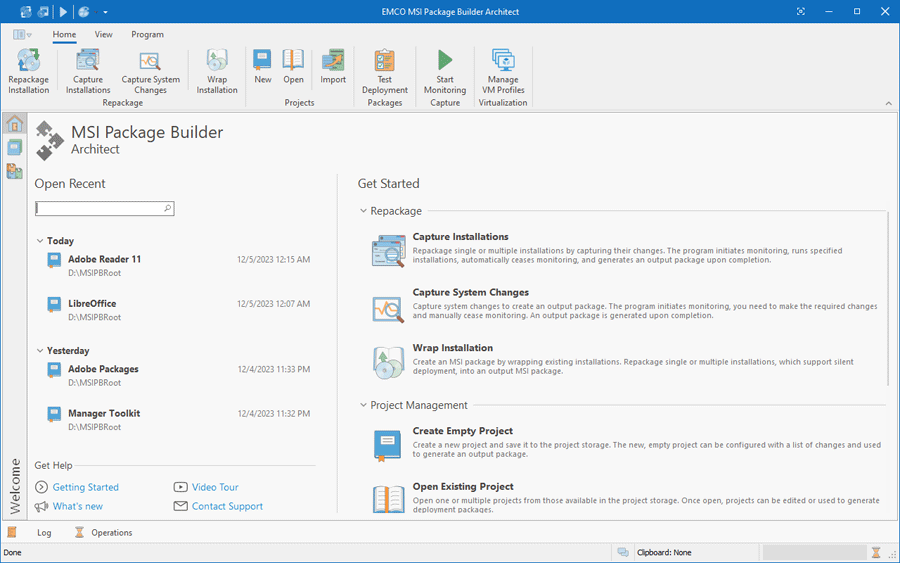Collapse the ribbon with the up chevron
Screen dimensions: 900x563
point(889,103)
